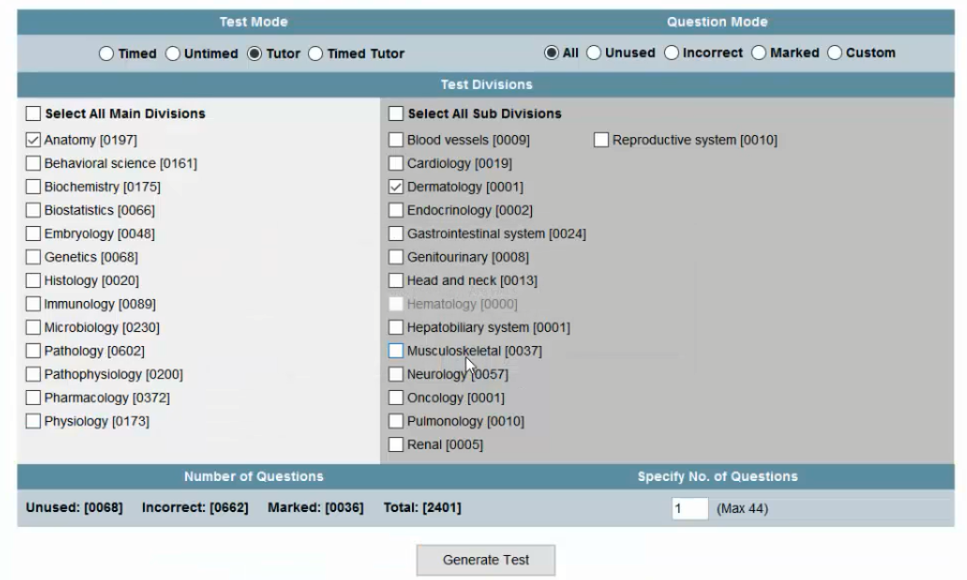This screenshot has width=967, height=580.
Task: Check the Reproductive system sub division
Action: 601,140
